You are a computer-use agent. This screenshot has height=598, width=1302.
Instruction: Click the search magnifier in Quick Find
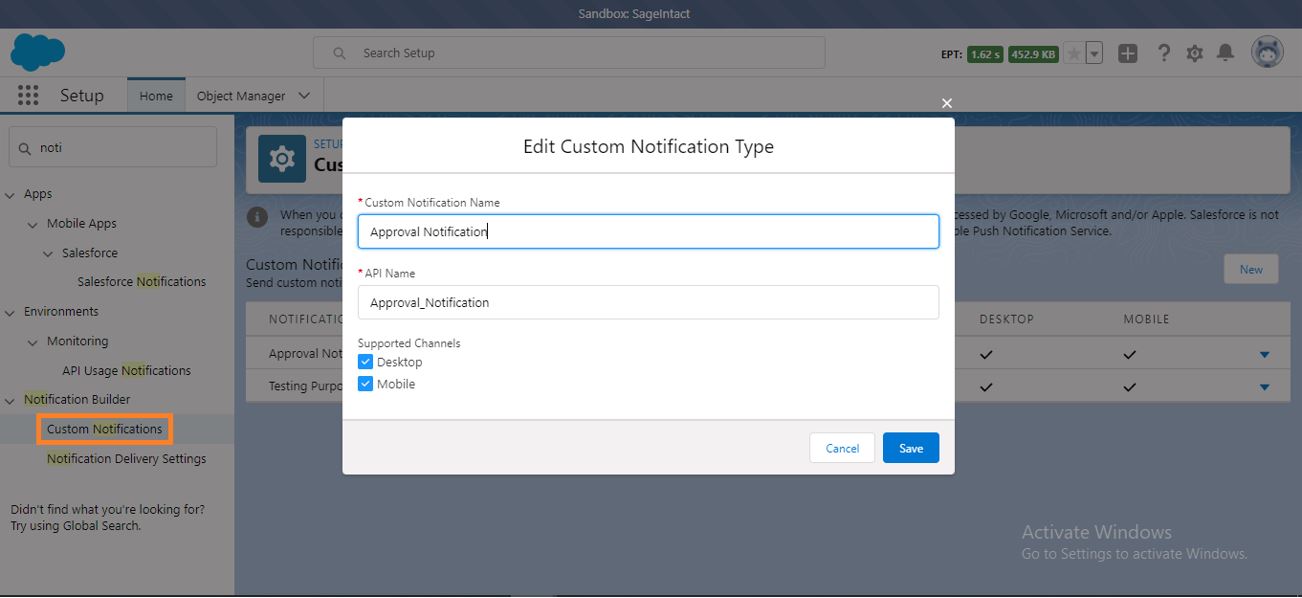(x=25, y=148)
